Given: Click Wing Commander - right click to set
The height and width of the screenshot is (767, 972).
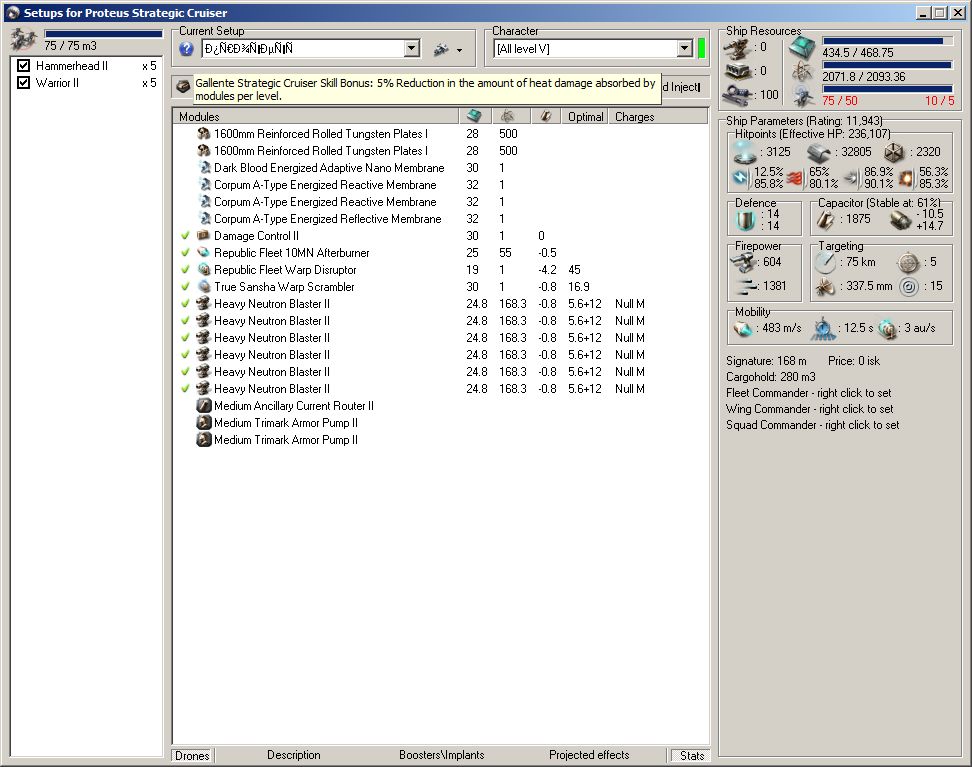Looking at the screenshot, I should tap(810, 409).
